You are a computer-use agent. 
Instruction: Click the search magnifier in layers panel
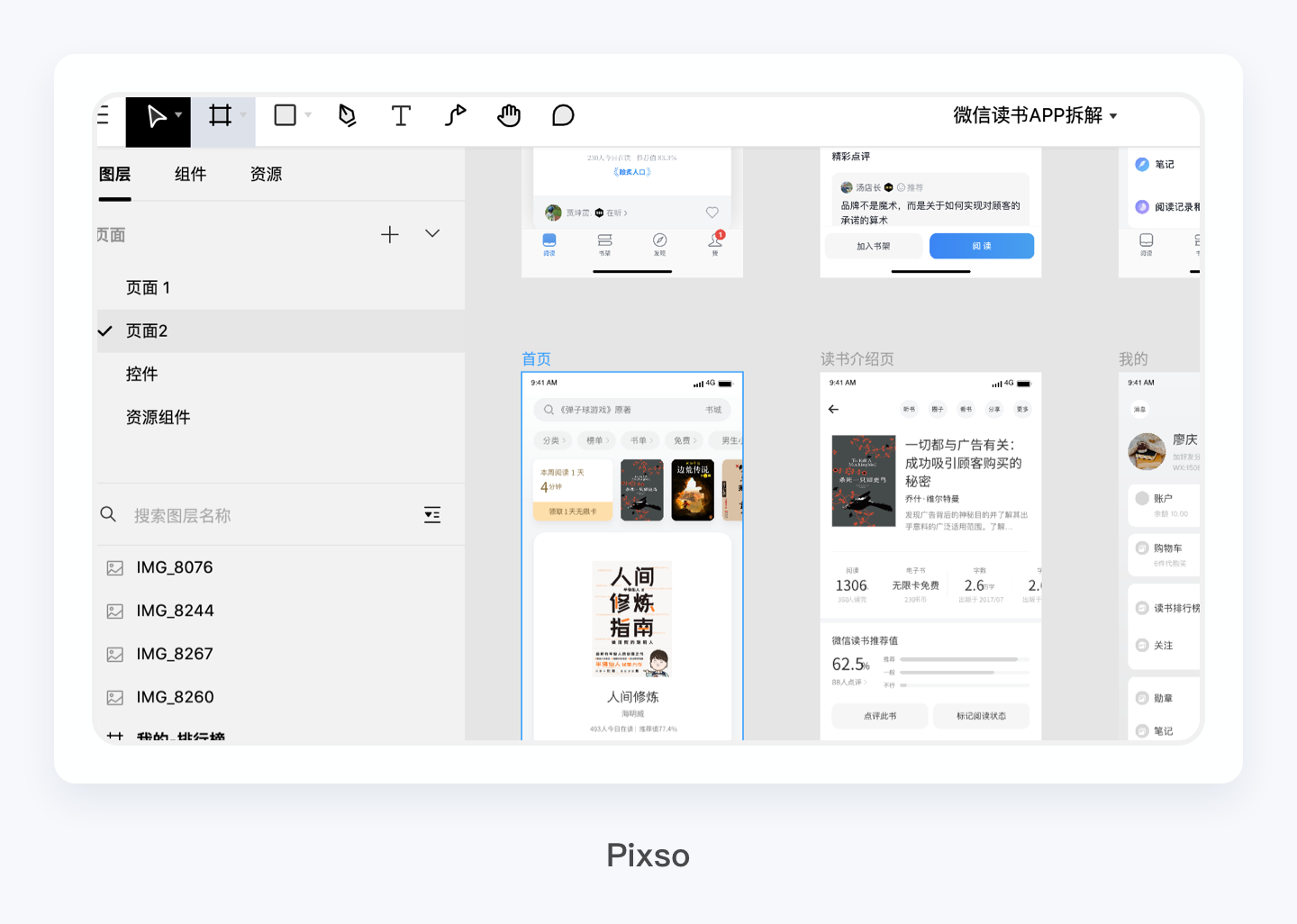pos(108,514)
